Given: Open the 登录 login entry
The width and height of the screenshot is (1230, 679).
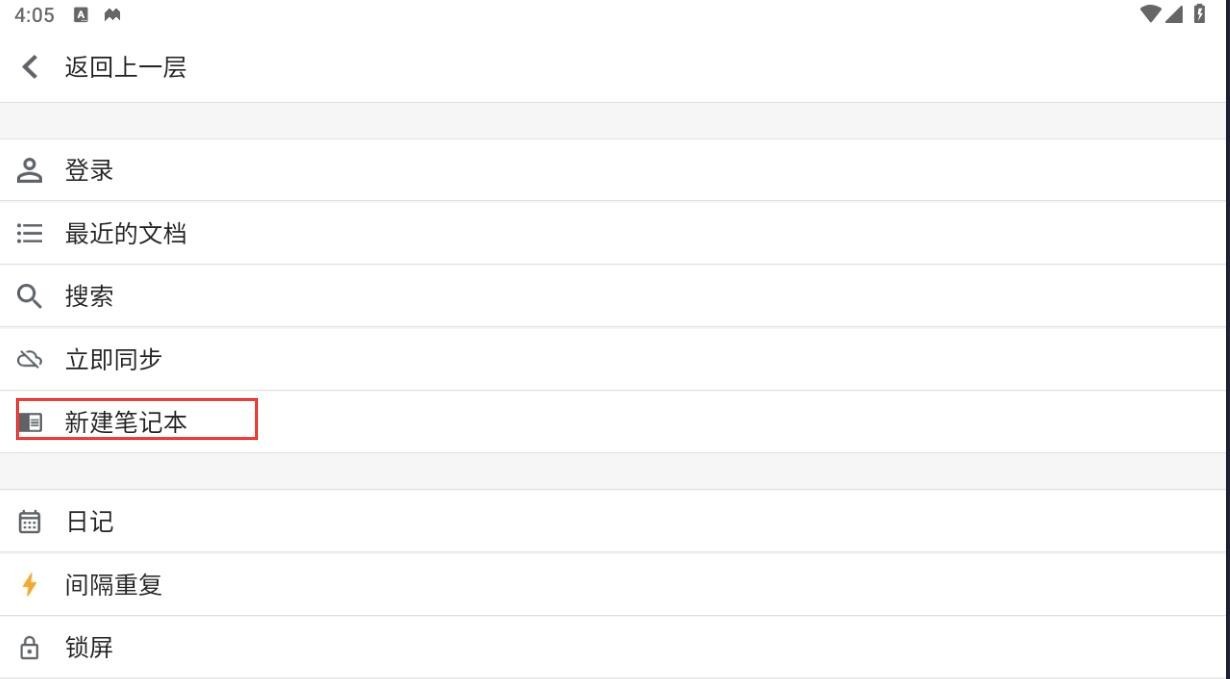Looking at the screenshot, I should pyautogui.click(x=89, y=170).
